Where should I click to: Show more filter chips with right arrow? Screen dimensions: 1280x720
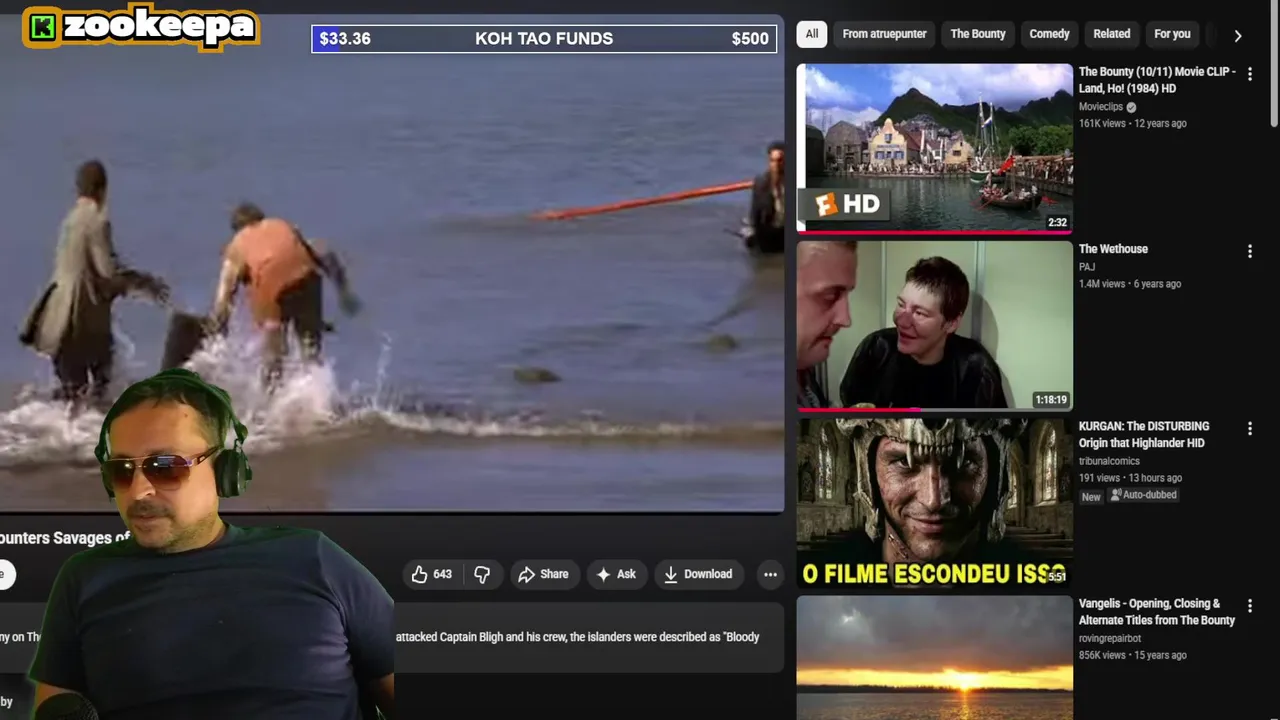click(x=1238, y=35)
